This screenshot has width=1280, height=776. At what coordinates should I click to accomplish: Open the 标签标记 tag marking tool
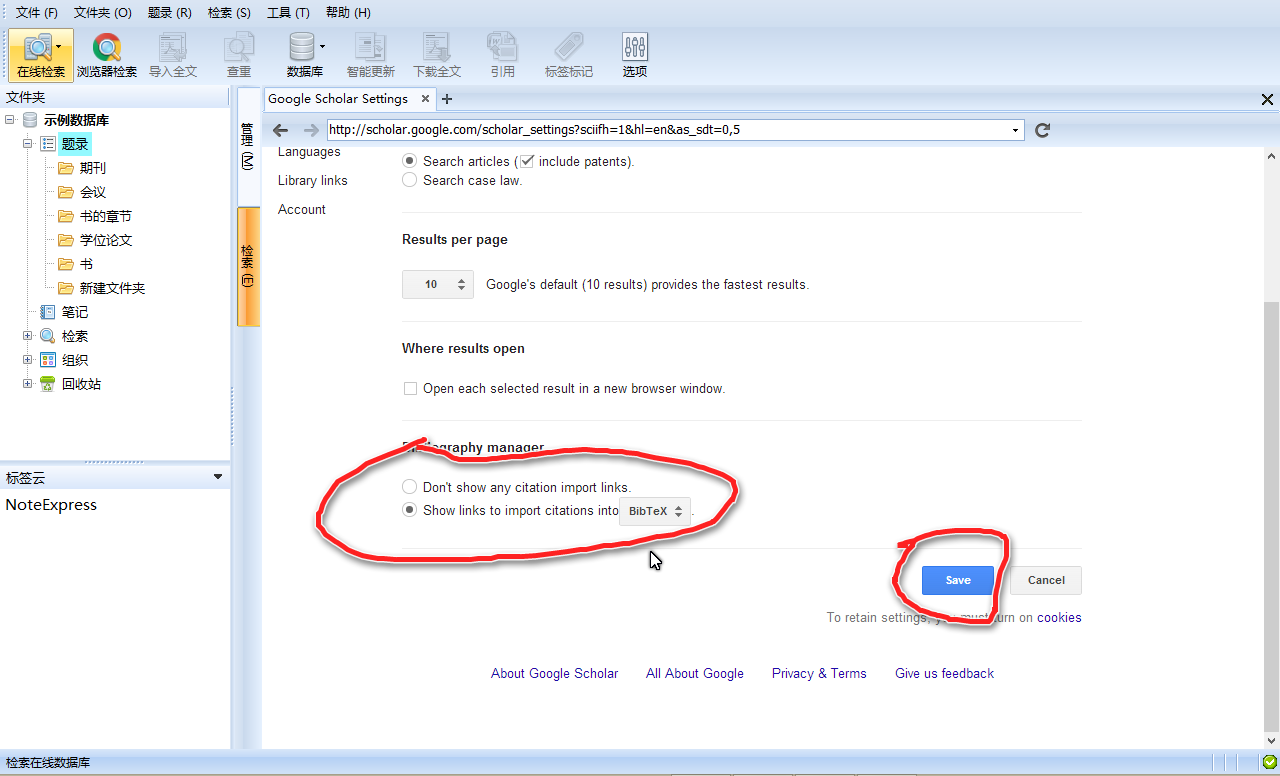click(x=569, y=55)
